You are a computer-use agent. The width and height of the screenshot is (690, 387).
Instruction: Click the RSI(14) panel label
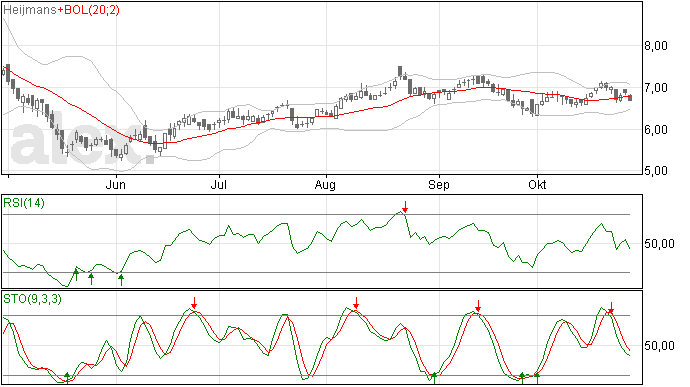point(24,203)
